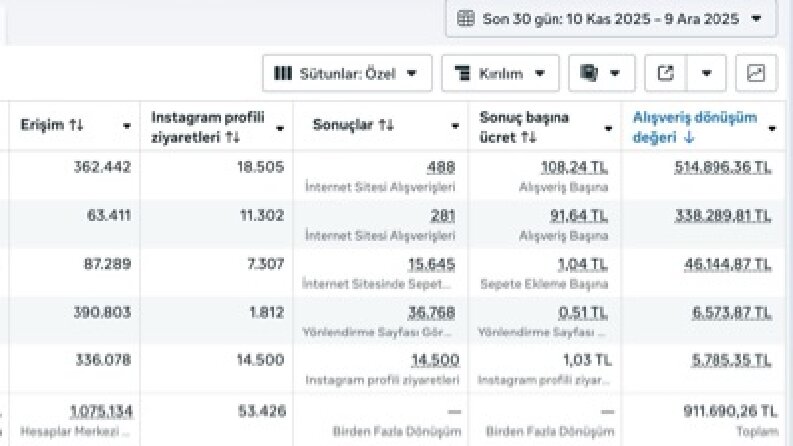Open Instagram profili ziyaretleri column menu arrow

coord(280,128)
